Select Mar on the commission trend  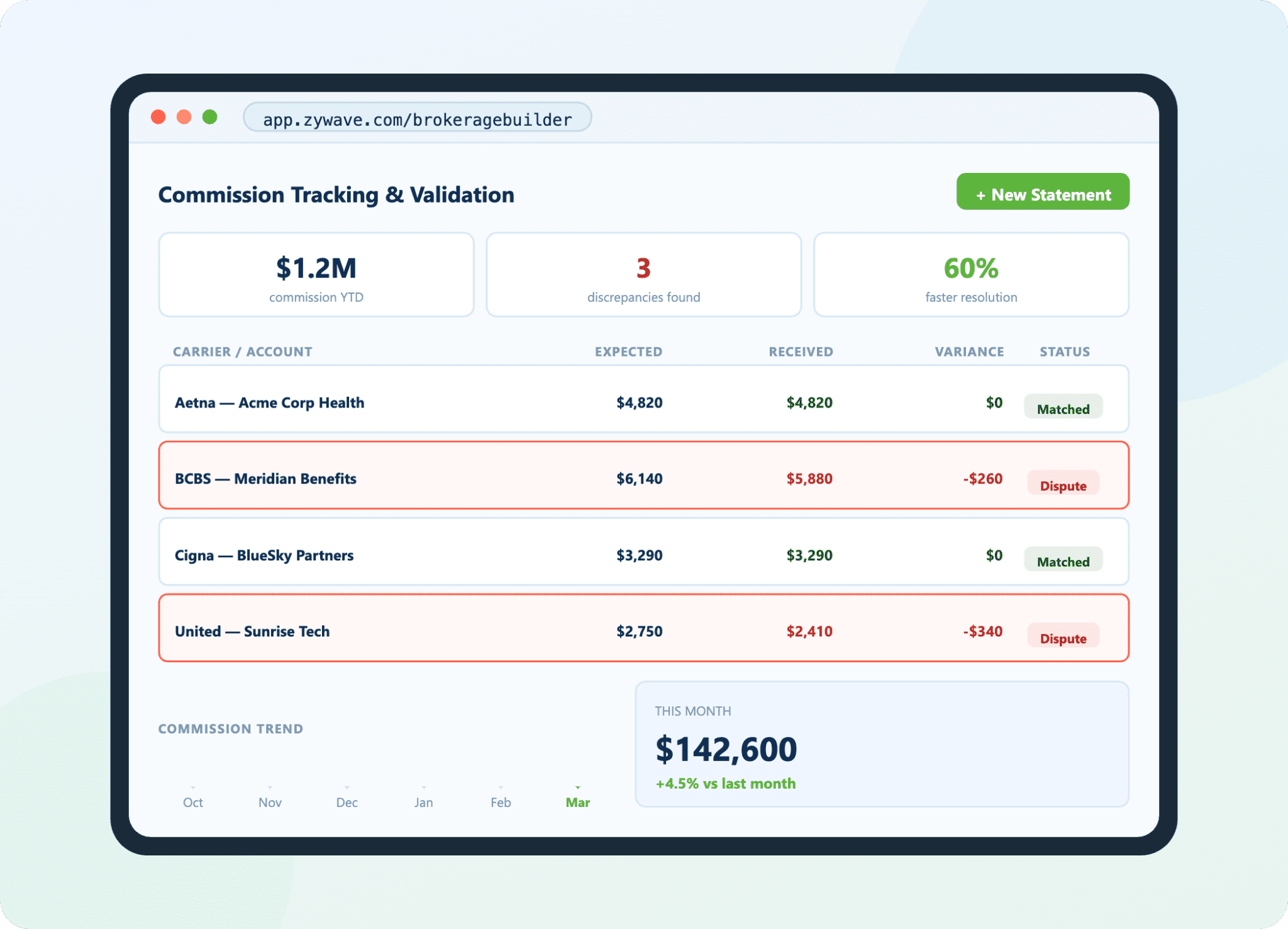pyautogui.click(x=577, y=802)
